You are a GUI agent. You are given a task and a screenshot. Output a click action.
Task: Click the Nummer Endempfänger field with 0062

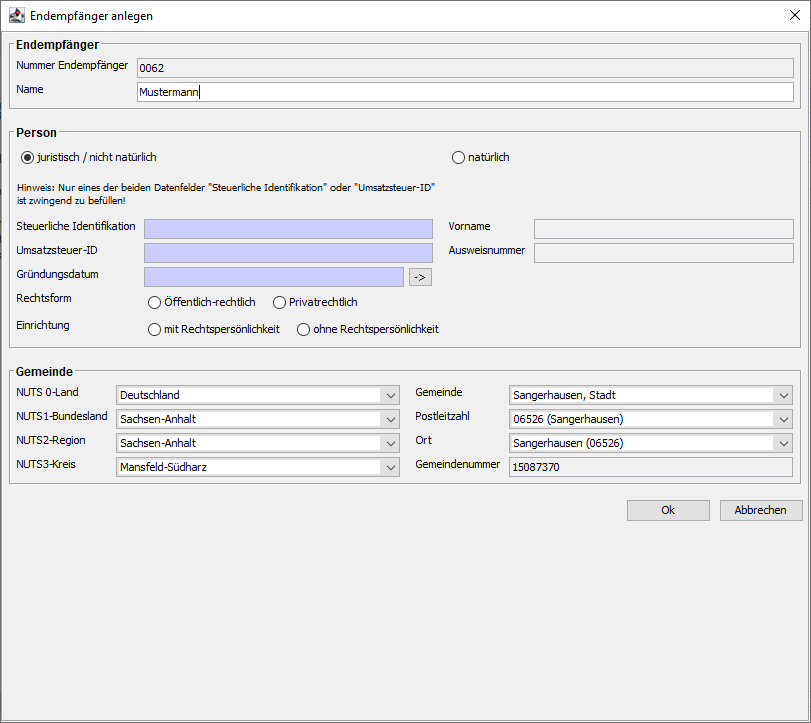point(465,68)
